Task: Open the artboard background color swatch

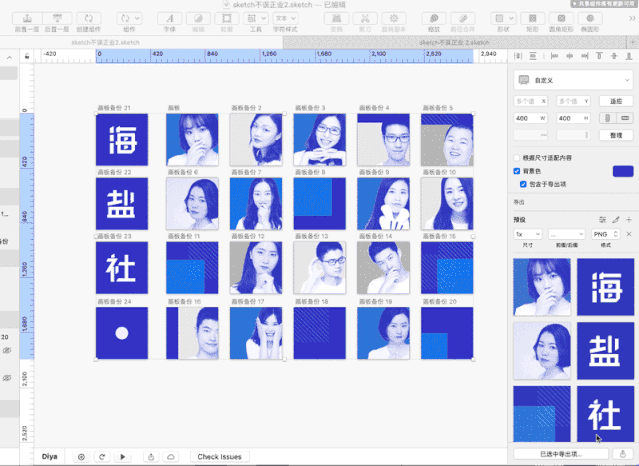Action: pyautogui.click(x=623, y=171)
